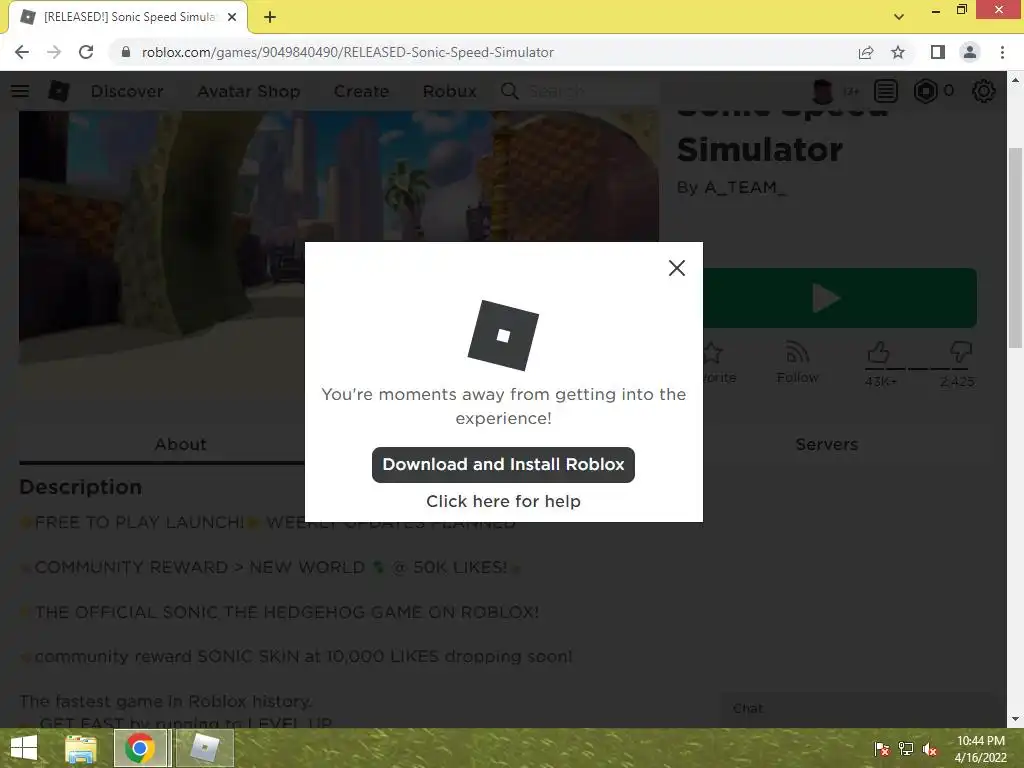The image size is (1024, 768).
Task: Click the thumbs down dislike icon
Action: (961, 352)
